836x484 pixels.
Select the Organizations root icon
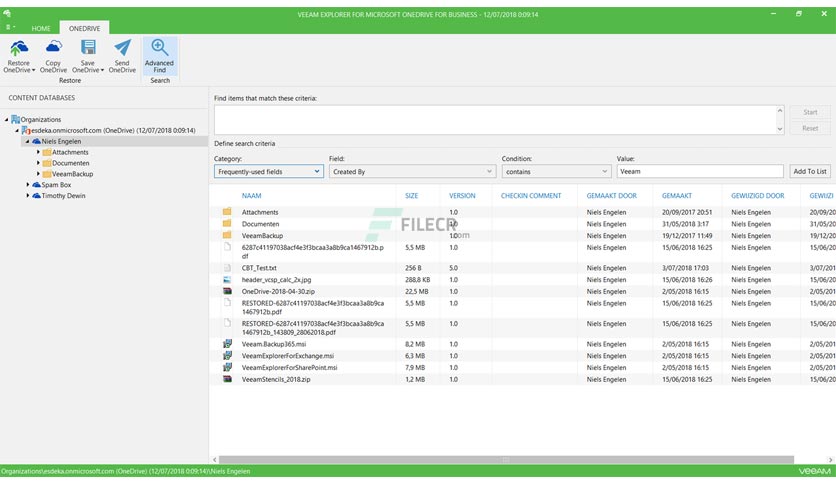[x=15, y=119]
